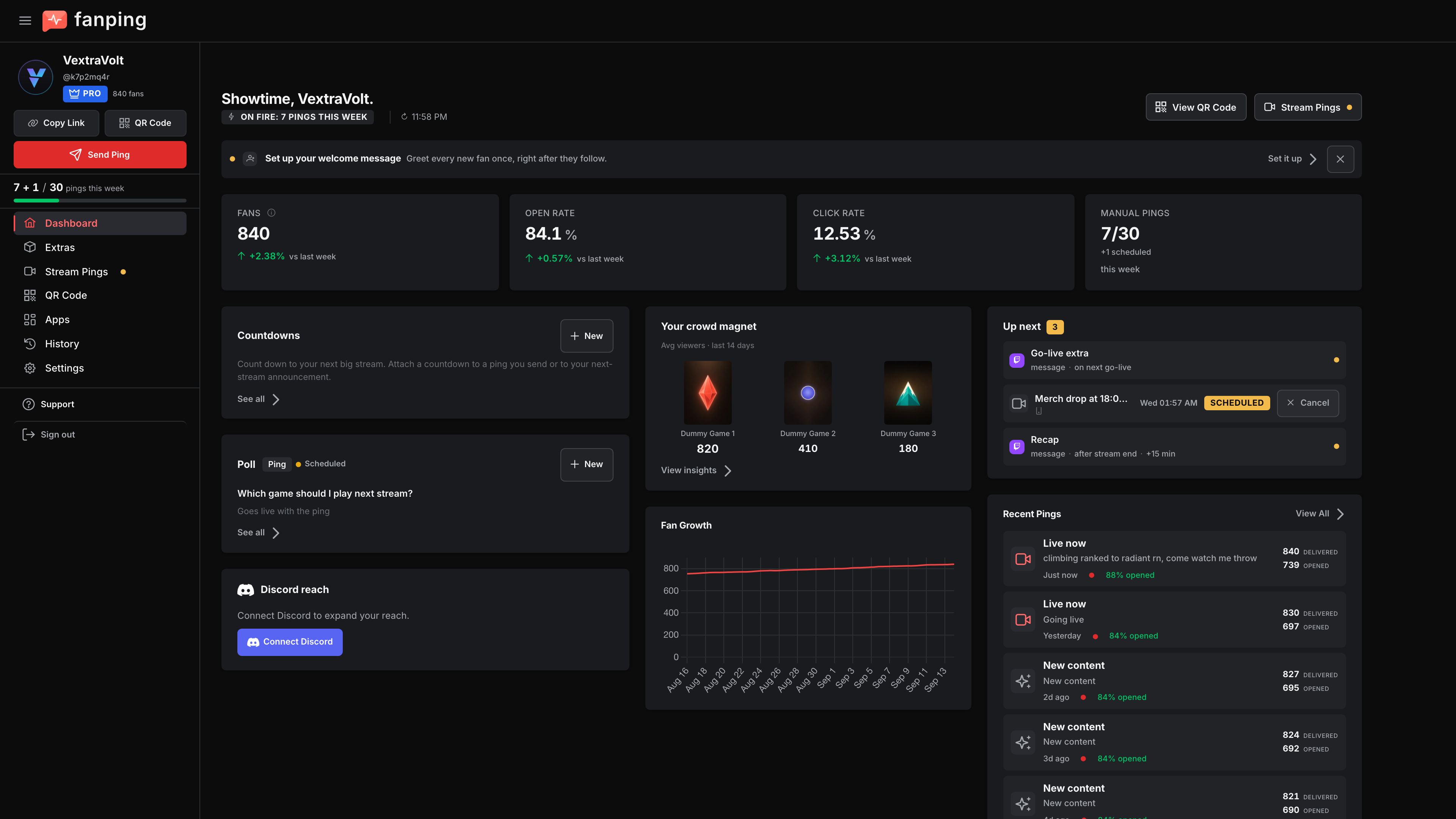
Task: Create a New countdown
Action: (587, 336)
